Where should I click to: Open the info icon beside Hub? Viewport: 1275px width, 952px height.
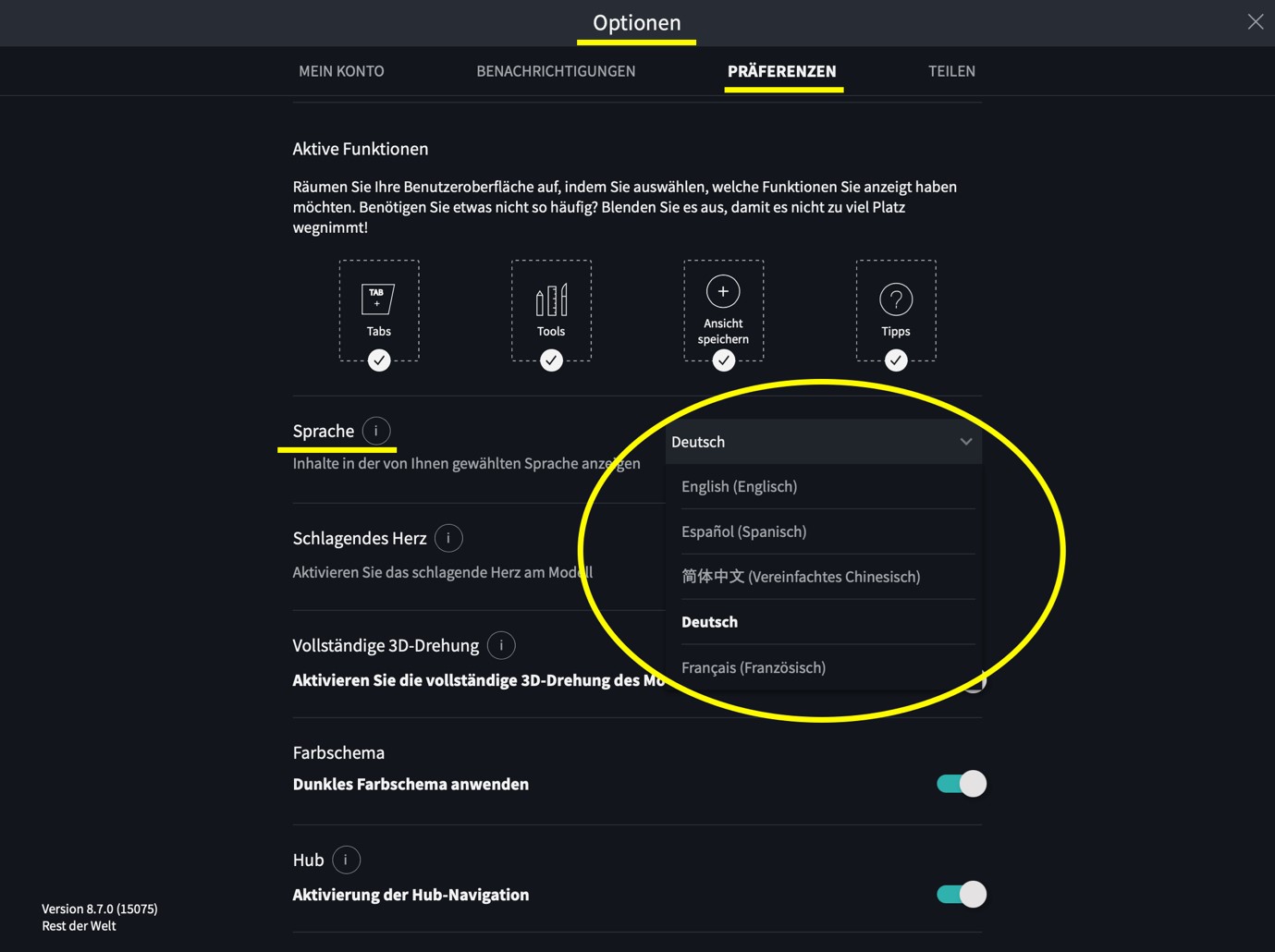click(x=346, y=859)
